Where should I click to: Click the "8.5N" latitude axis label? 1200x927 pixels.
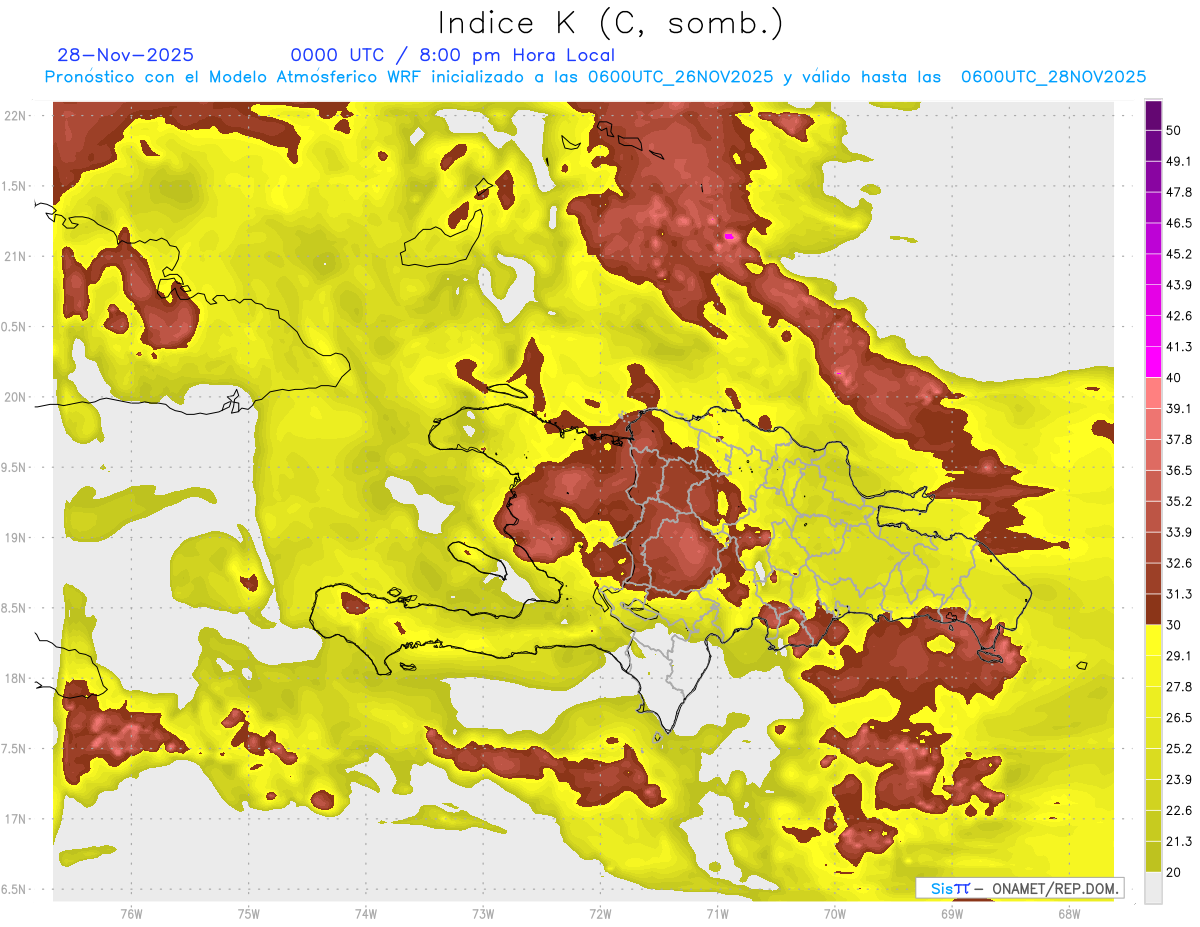(x=14, y=608)
